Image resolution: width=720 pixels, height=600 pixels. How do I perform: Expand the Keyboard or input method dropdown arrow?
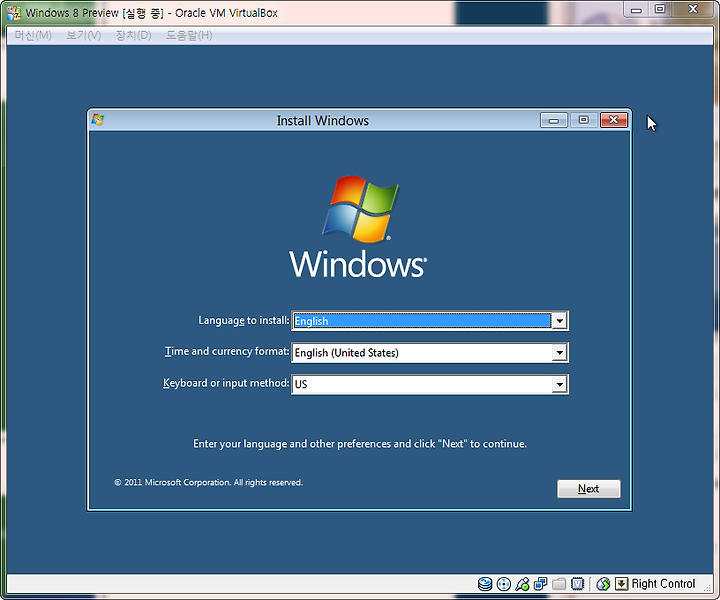coord(559,384)
